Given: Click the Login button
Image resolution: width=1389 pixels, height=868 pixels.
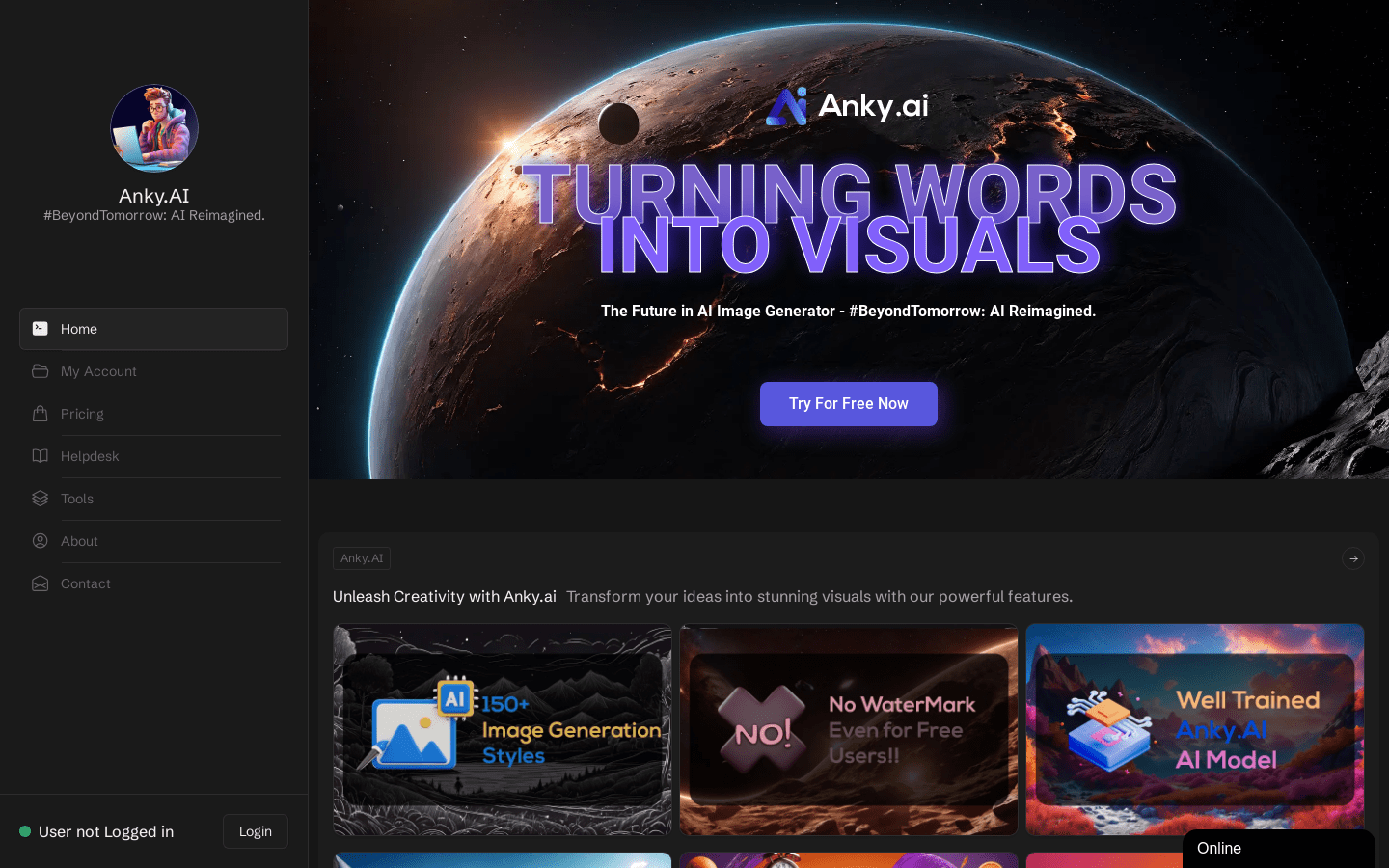Looking at the screenshot, I should [256, 831].
